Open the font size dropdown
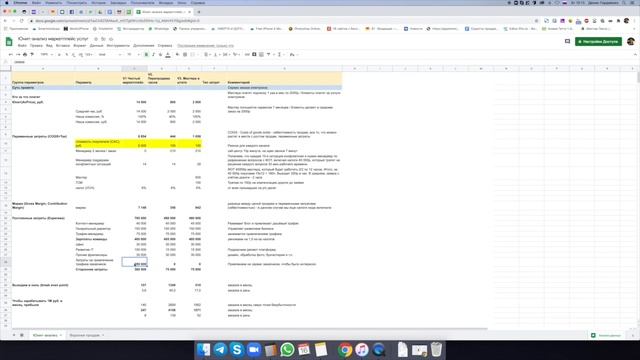The width and height of the screenshot is (640, 360). 133,54
